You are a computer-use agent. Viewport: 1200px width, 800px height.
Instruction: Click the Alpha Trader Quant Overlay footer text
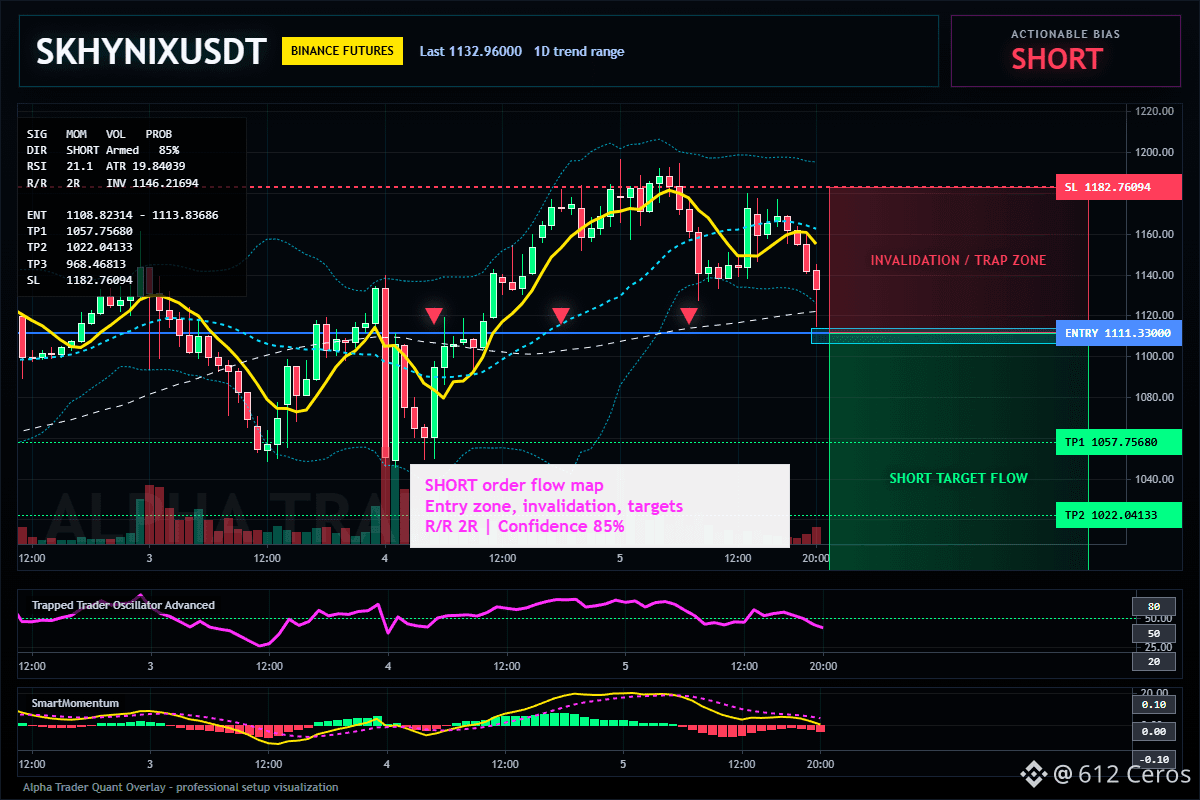(x=181, y=787)
